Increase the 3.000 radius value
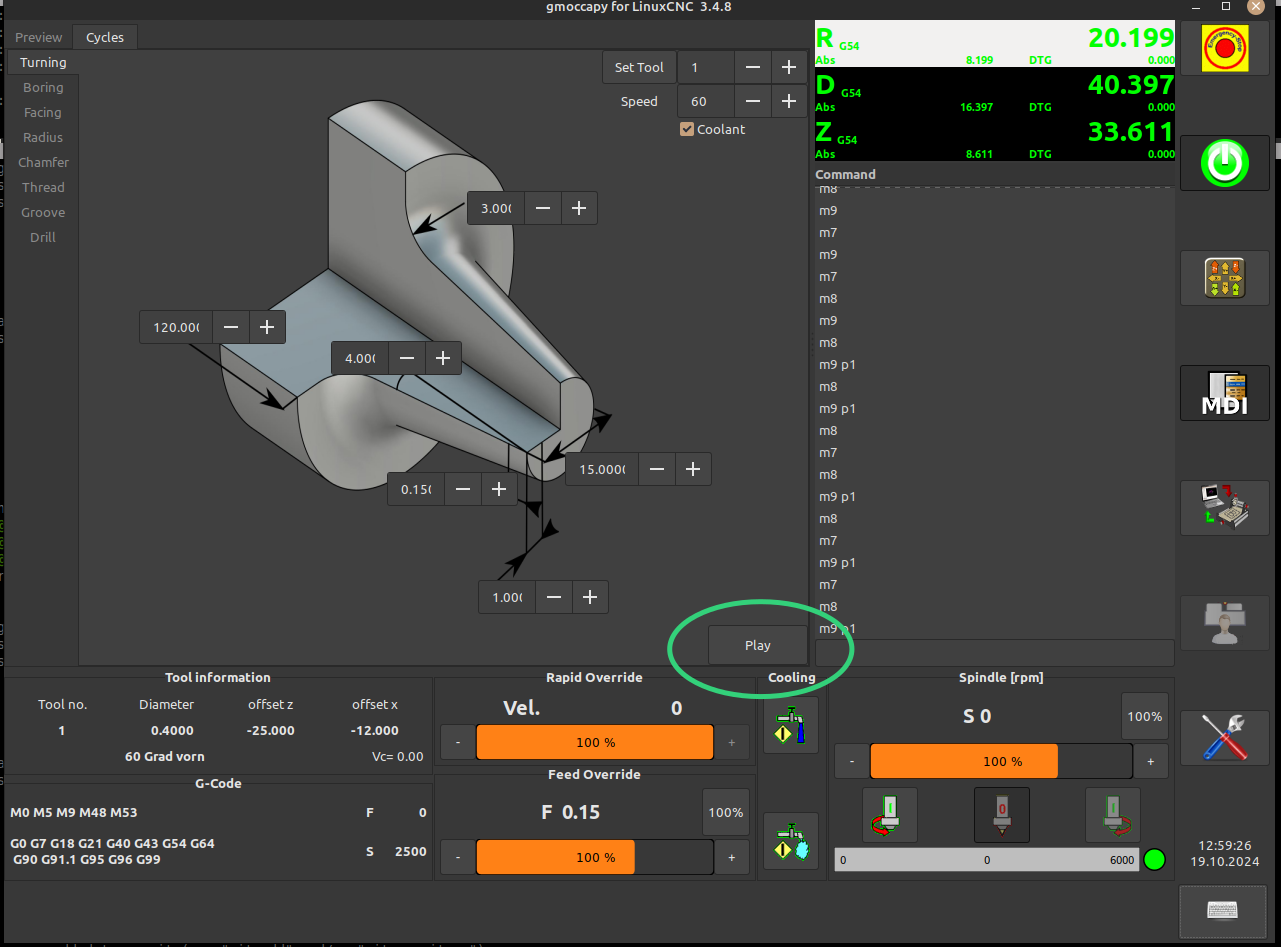The image size is (1281, 947). click(579, 208)
